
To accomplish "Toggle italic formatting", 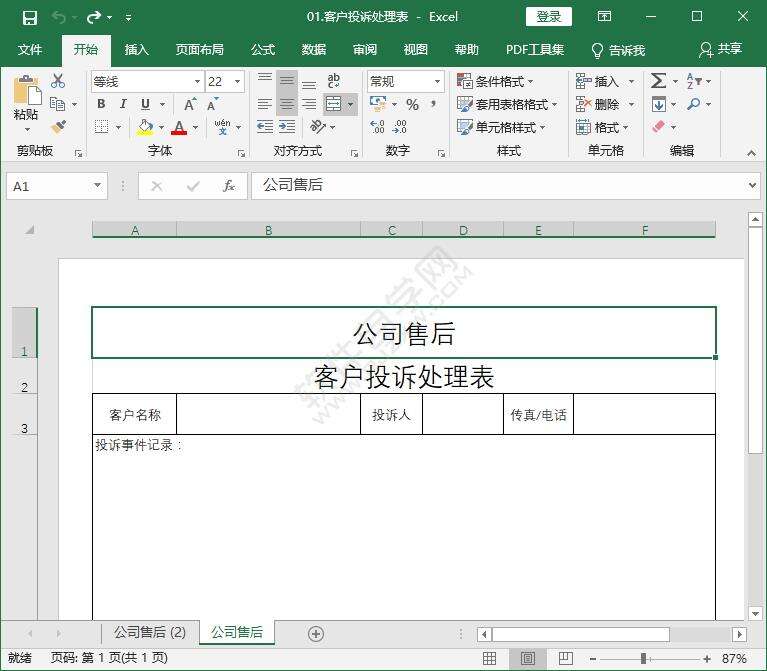I will pyautogui.click(x=123, y=104).
